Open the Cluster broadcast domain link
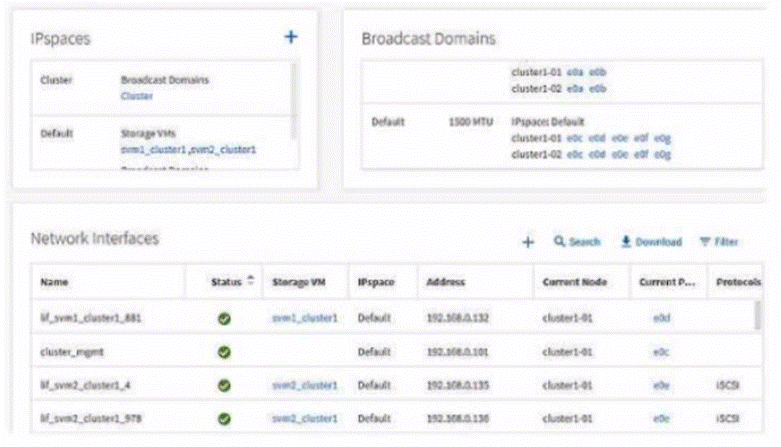 136,96
